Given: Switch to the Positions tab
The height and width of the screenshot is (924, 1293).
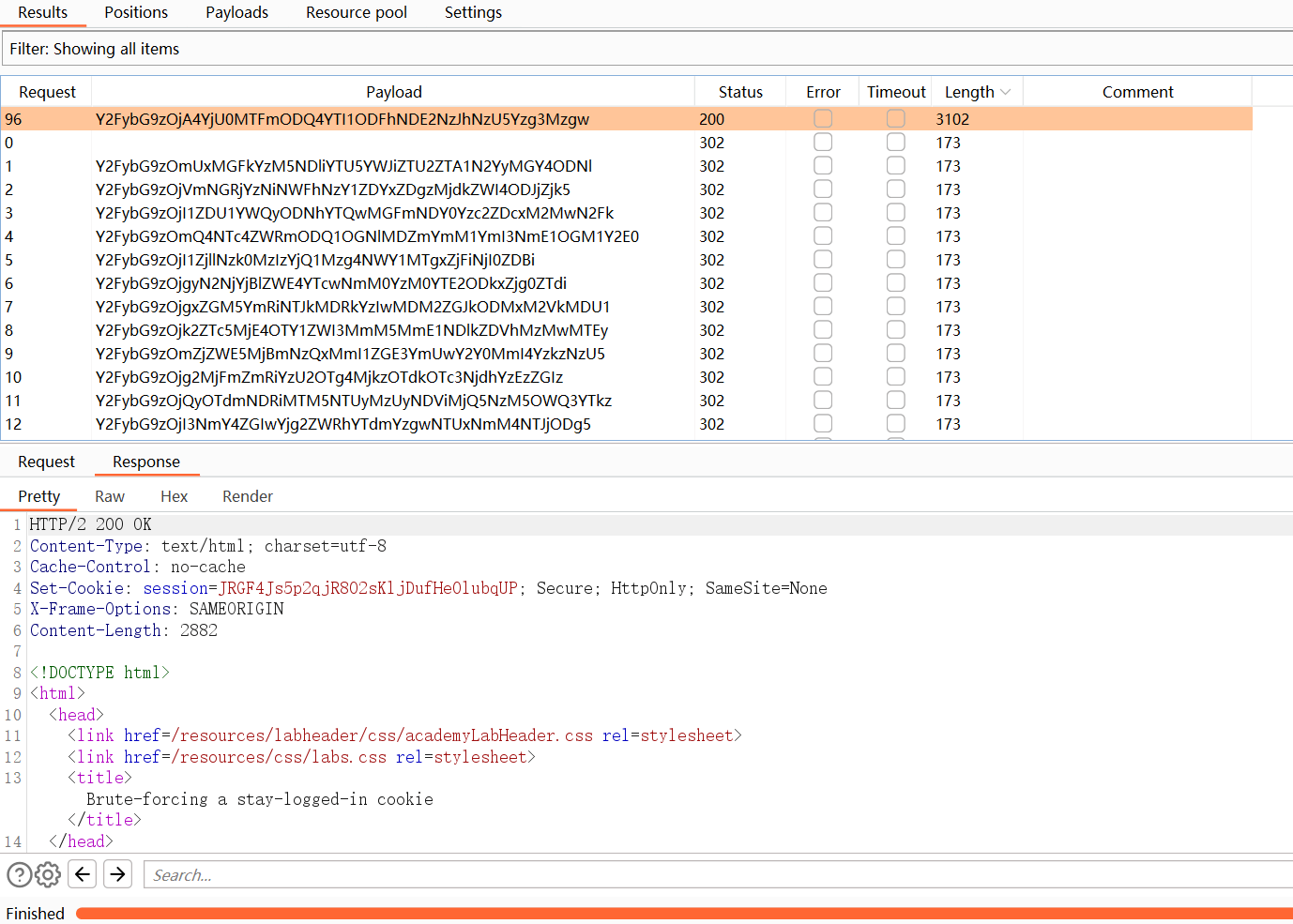Looking at the screenshot, I should [x=136, y=13].
